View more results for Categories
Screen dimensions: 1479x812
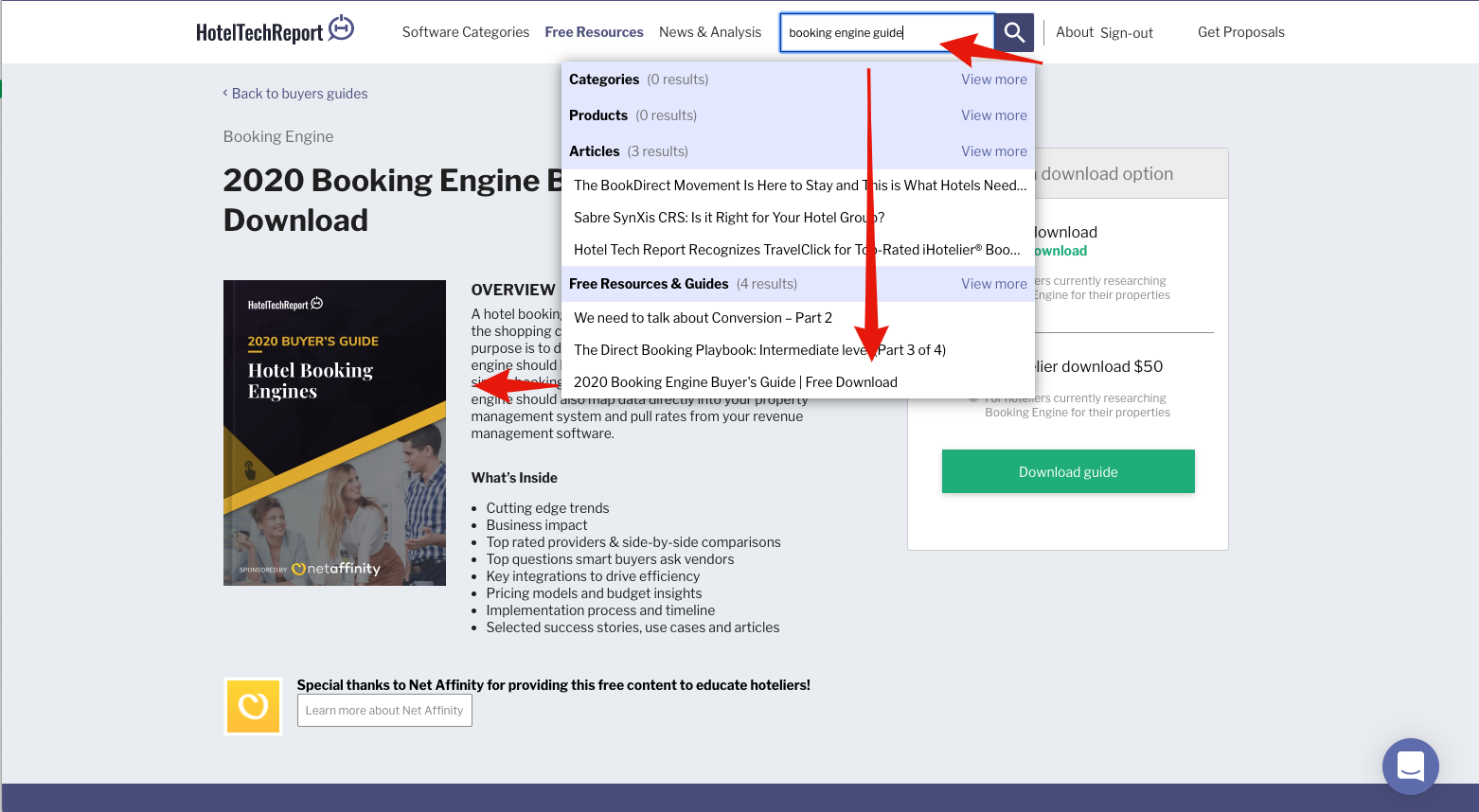994,79
